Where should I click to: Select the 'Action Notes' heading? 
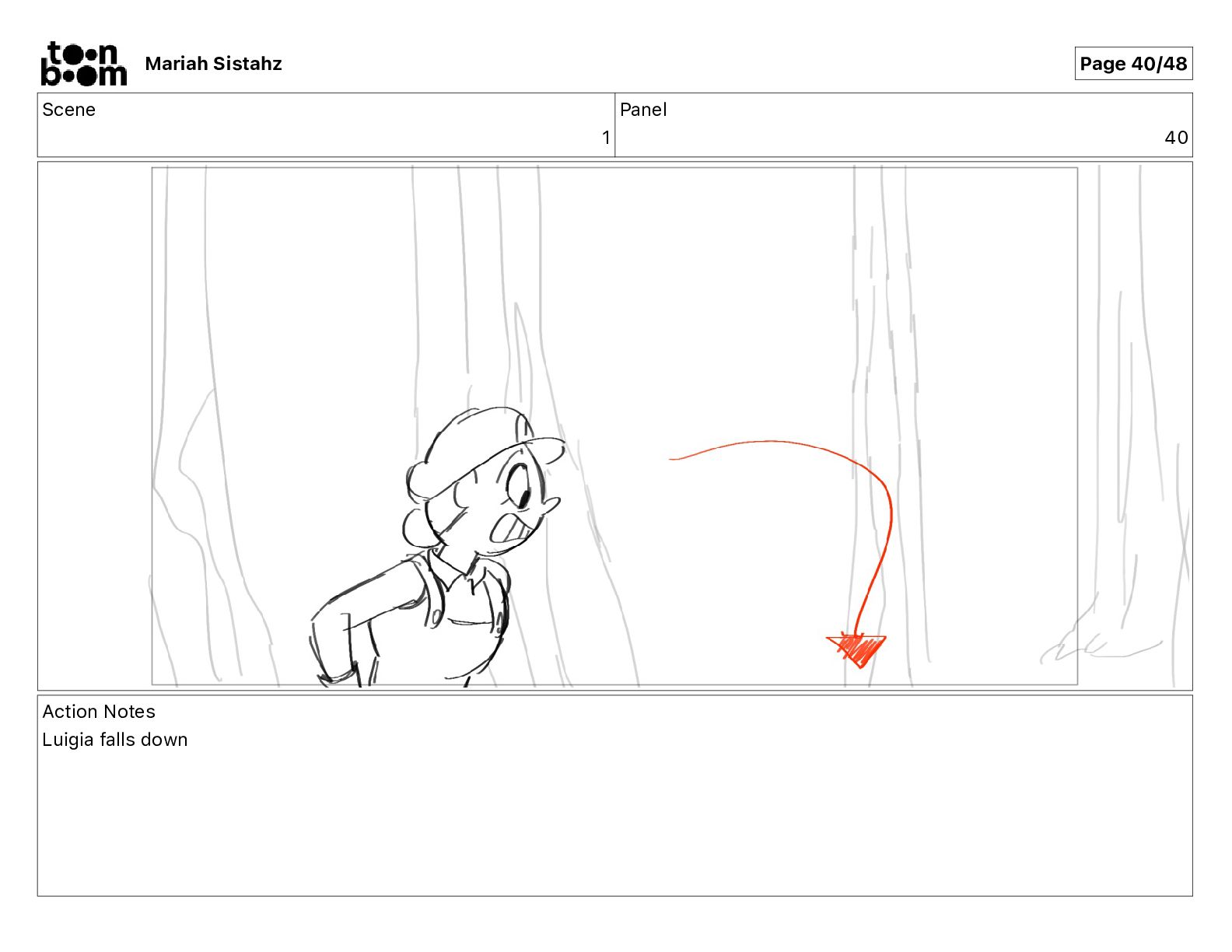99,712
